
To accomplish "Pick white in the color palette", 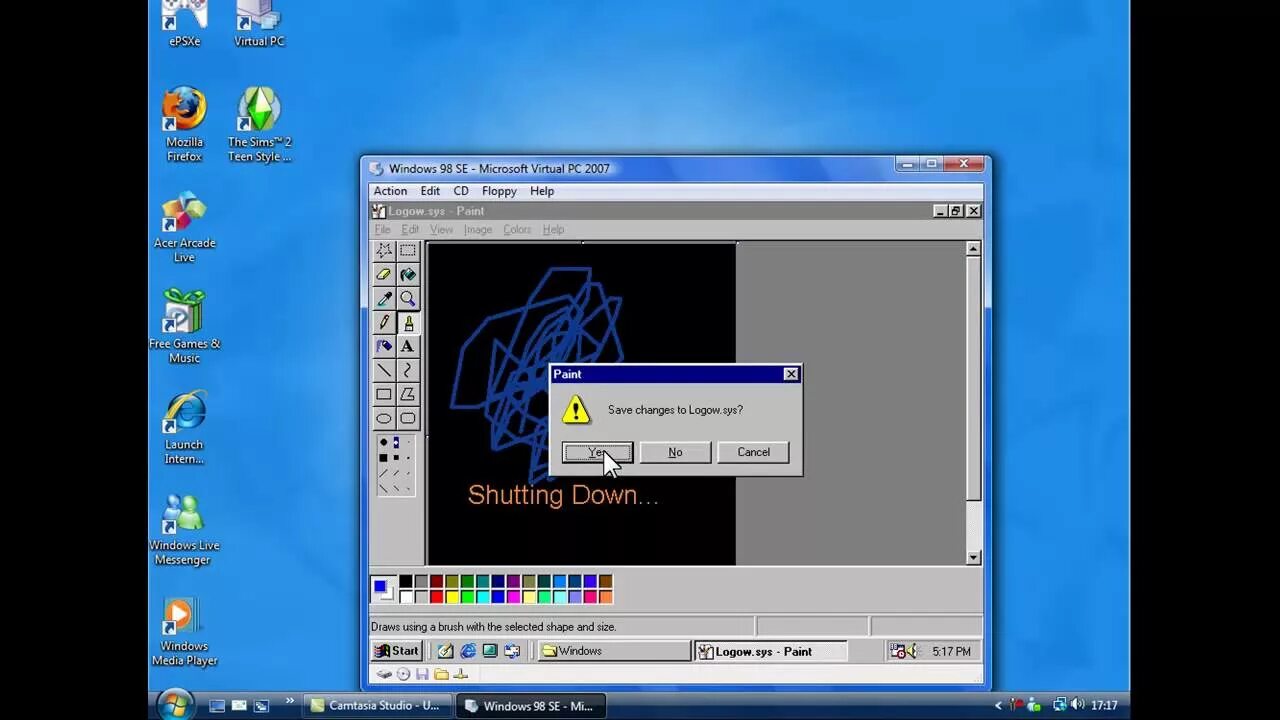I will (x=406, y=597).
